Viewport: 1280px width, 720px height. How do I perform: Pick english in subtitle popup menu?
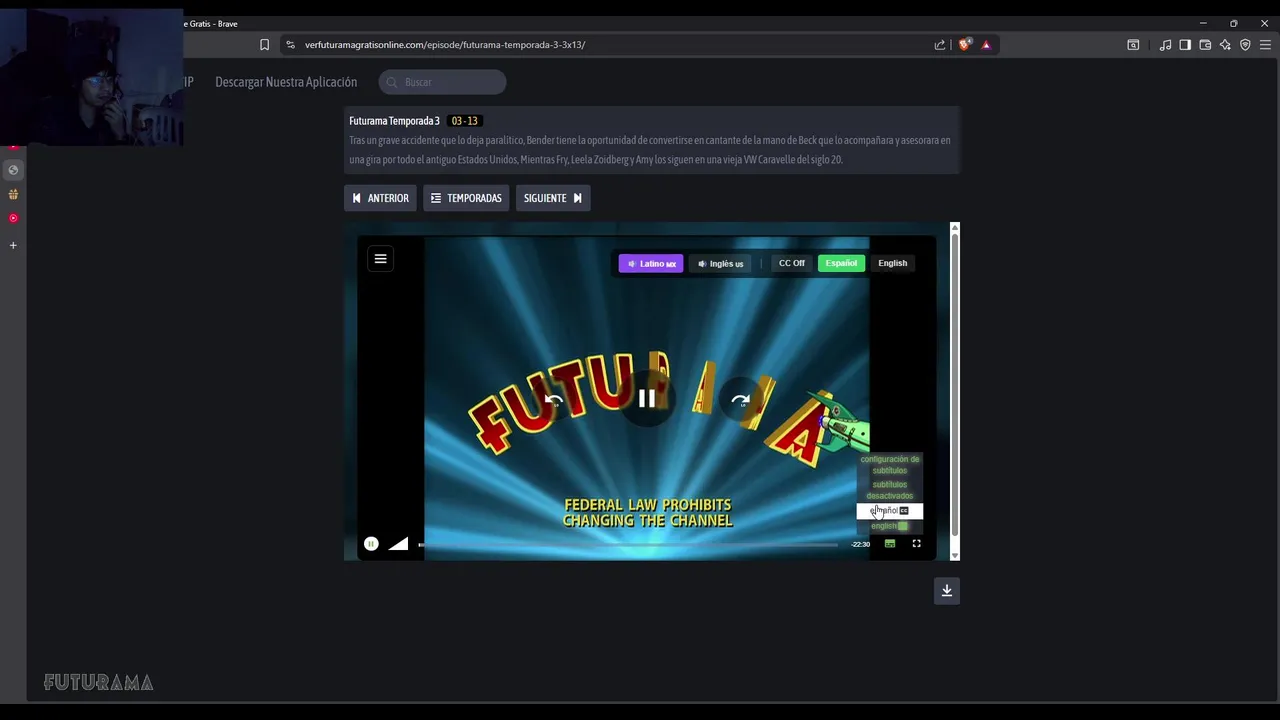pos(889,526)
